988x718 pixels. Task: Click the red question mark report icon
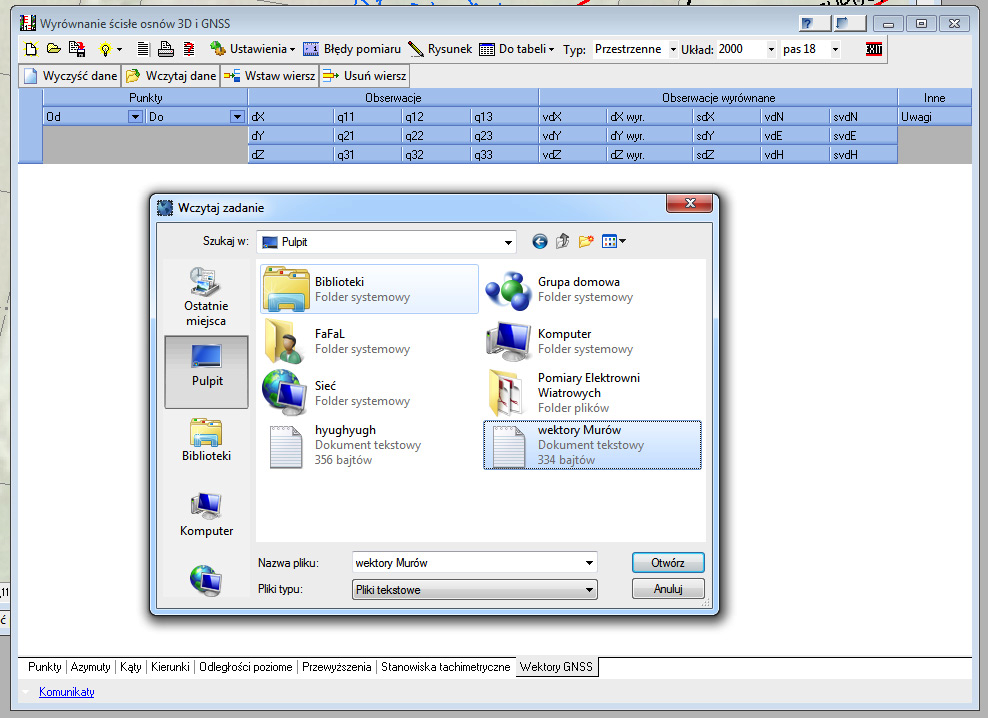point(189,49)
